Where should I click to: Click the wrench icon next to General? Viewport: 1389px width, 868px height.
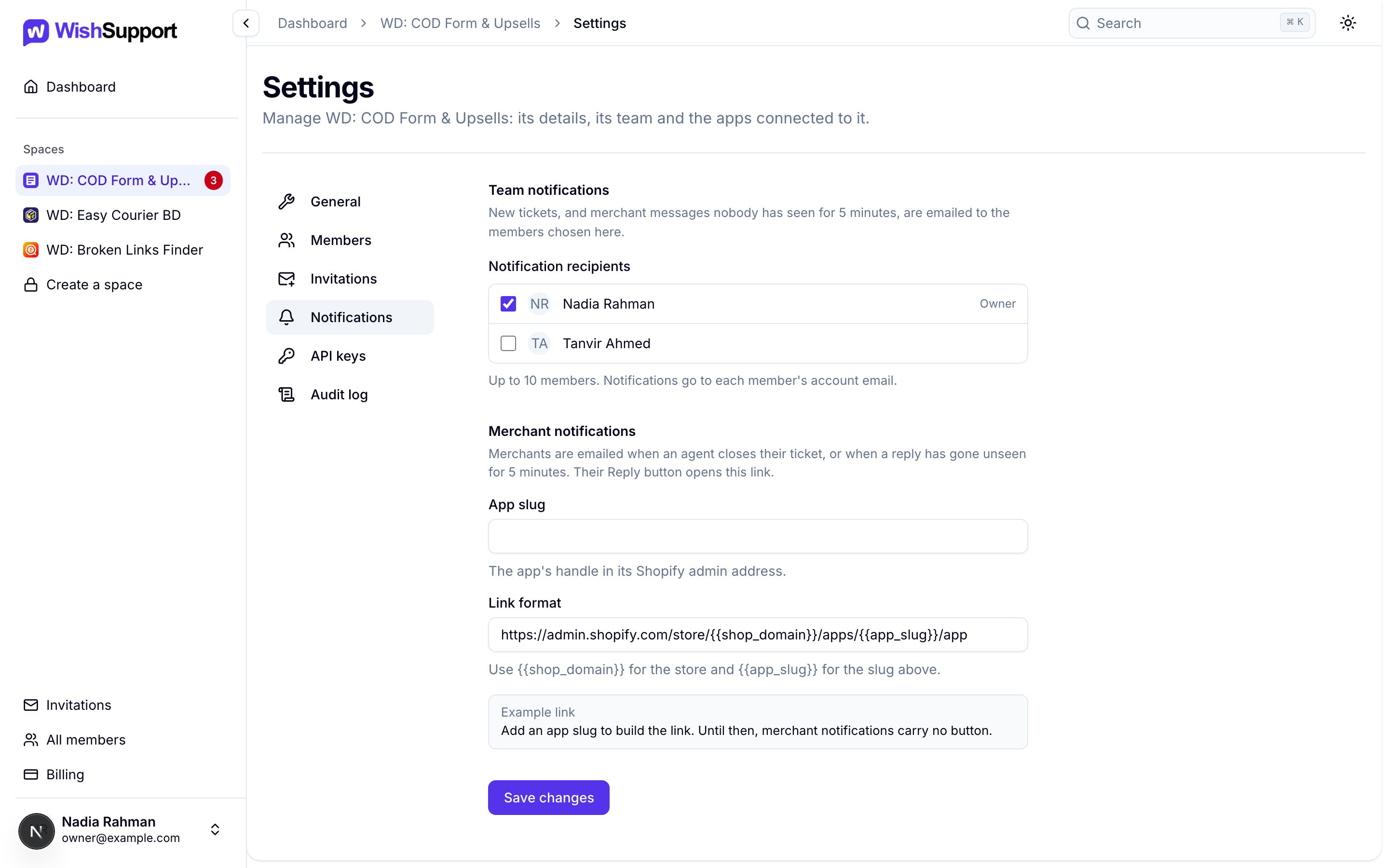tap(286, 202)
